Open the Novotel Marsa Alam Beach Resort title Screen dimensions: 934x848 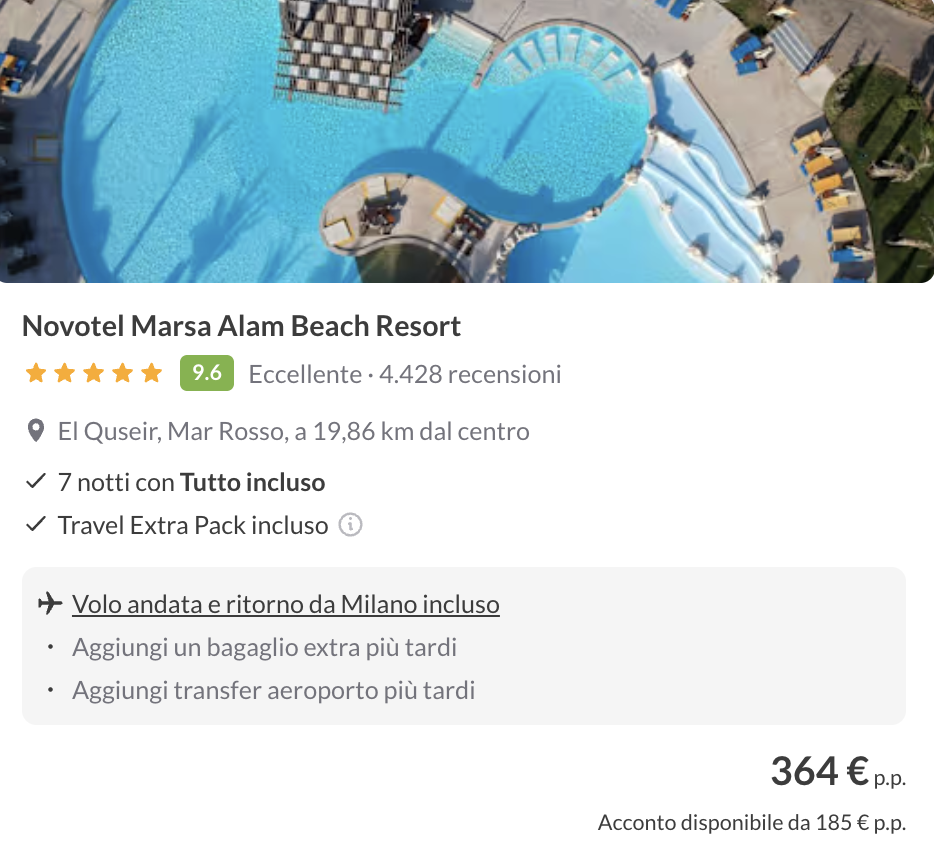[241, 326]
